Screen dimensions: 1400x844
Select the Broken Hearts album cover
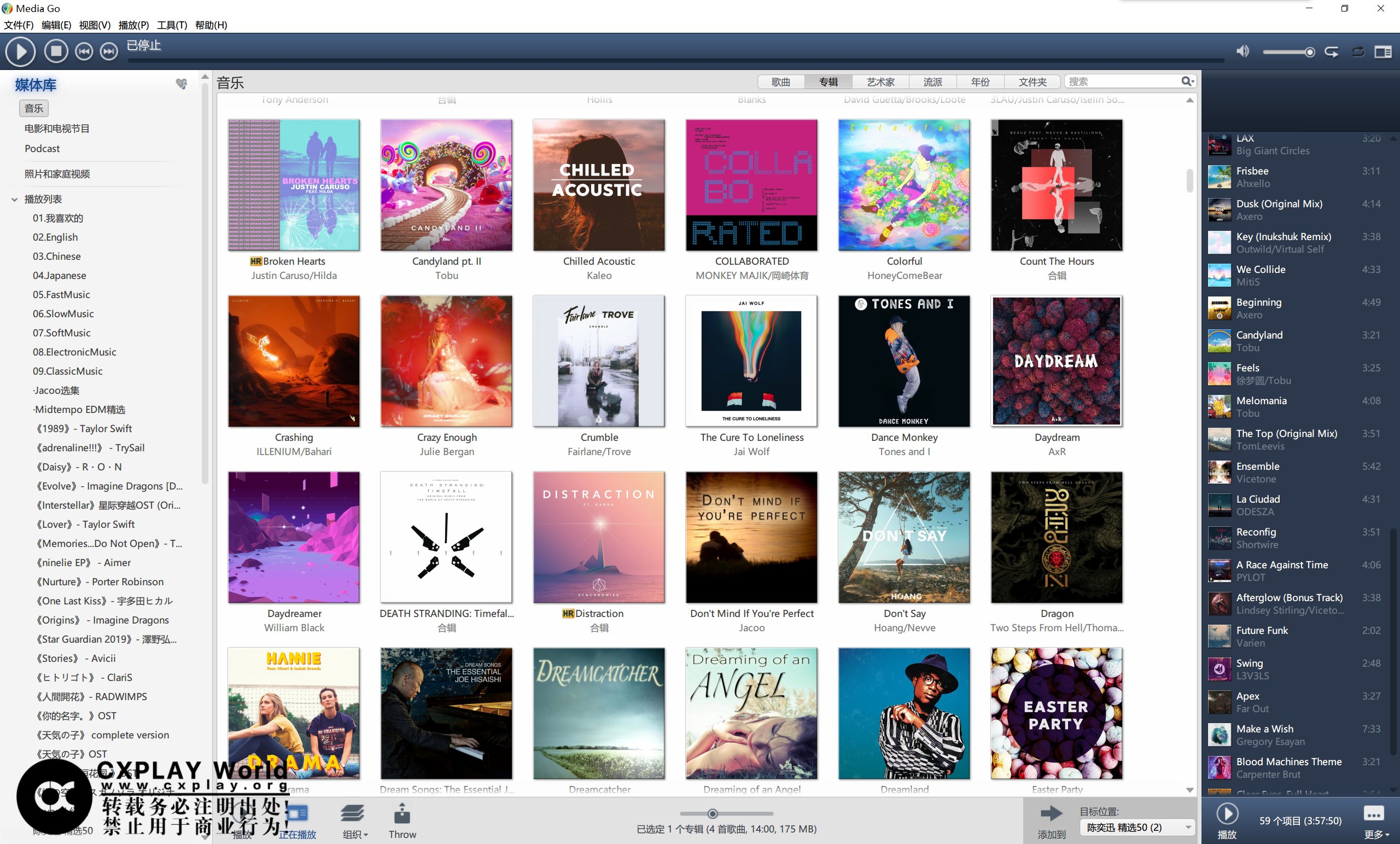point(294,185)
